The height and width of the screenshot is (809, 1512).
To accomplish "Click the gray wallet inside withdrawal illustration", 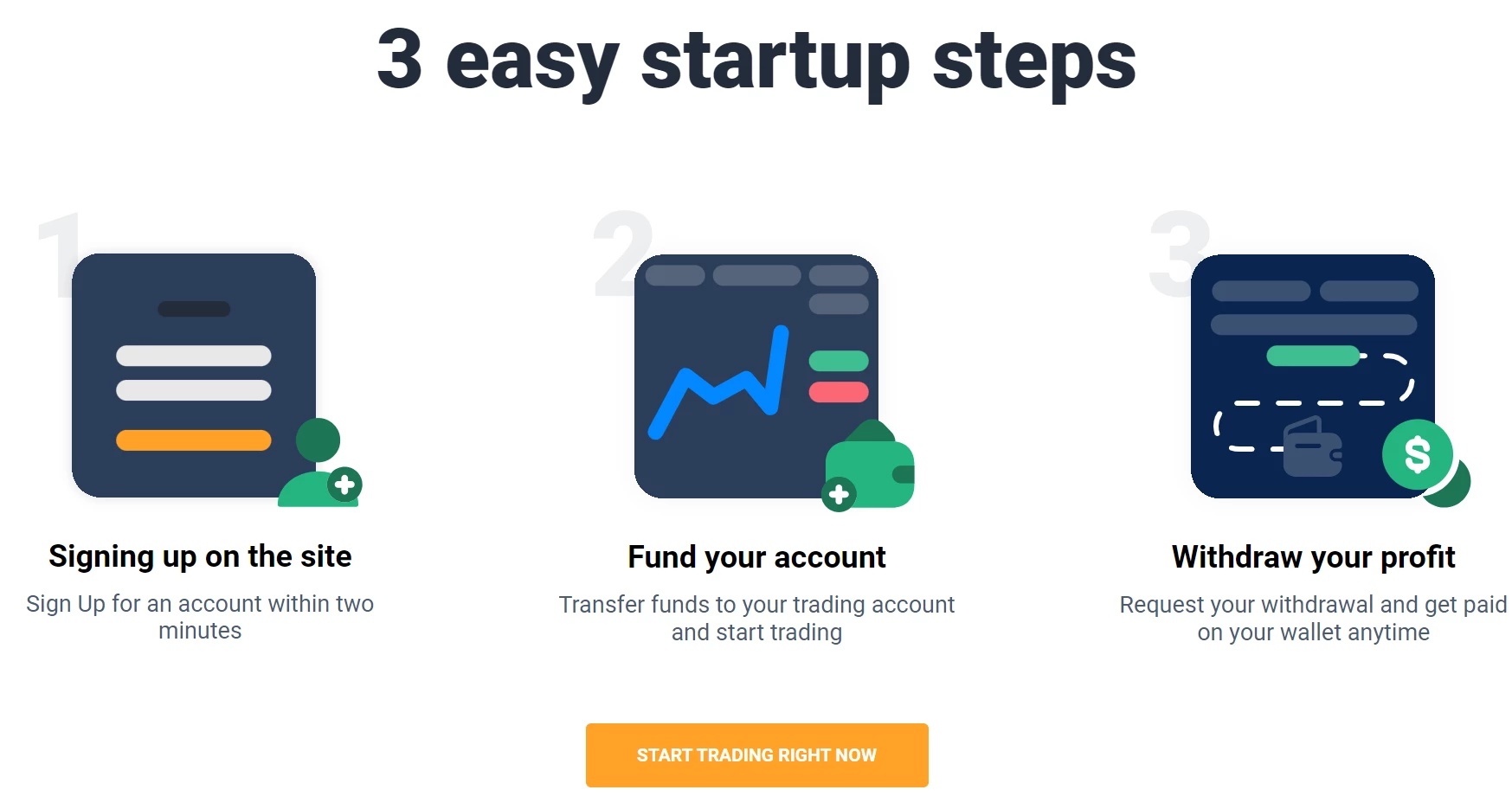I will click(1313, 446).
